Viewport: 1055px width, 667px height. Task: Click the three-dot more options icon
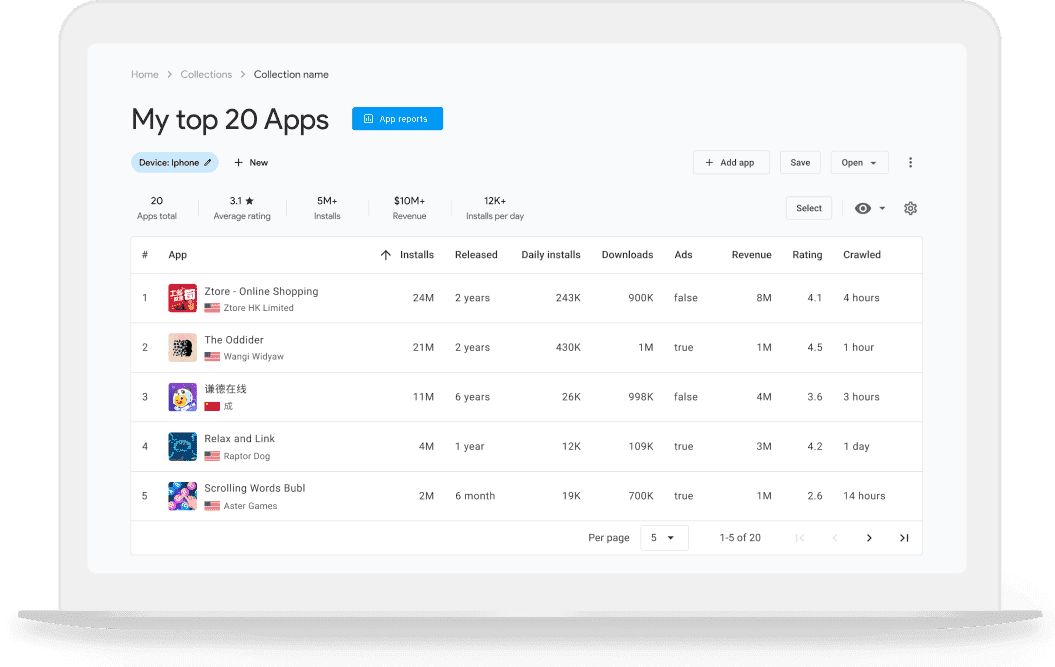(x=910, y=163)
